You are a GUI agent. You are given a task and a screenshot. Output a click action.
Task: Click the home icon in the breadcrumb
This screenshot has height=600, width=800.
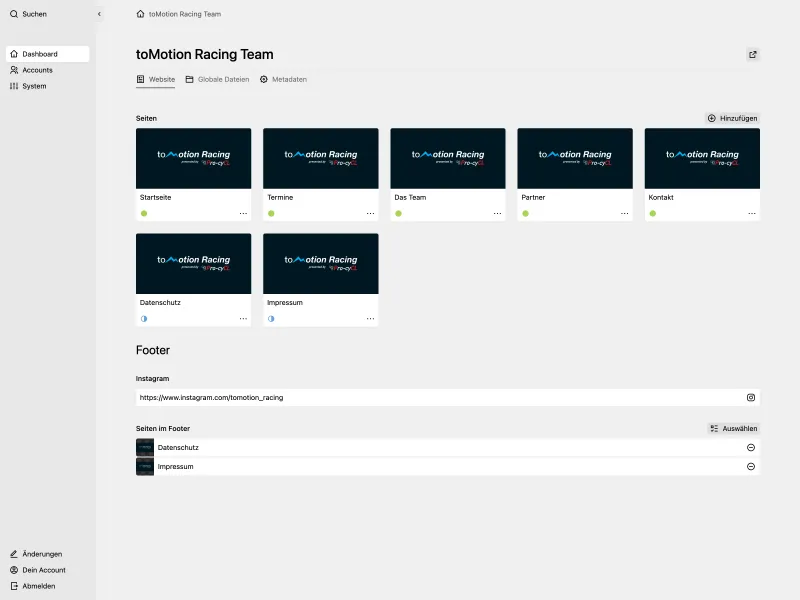(x=138, y=14)
